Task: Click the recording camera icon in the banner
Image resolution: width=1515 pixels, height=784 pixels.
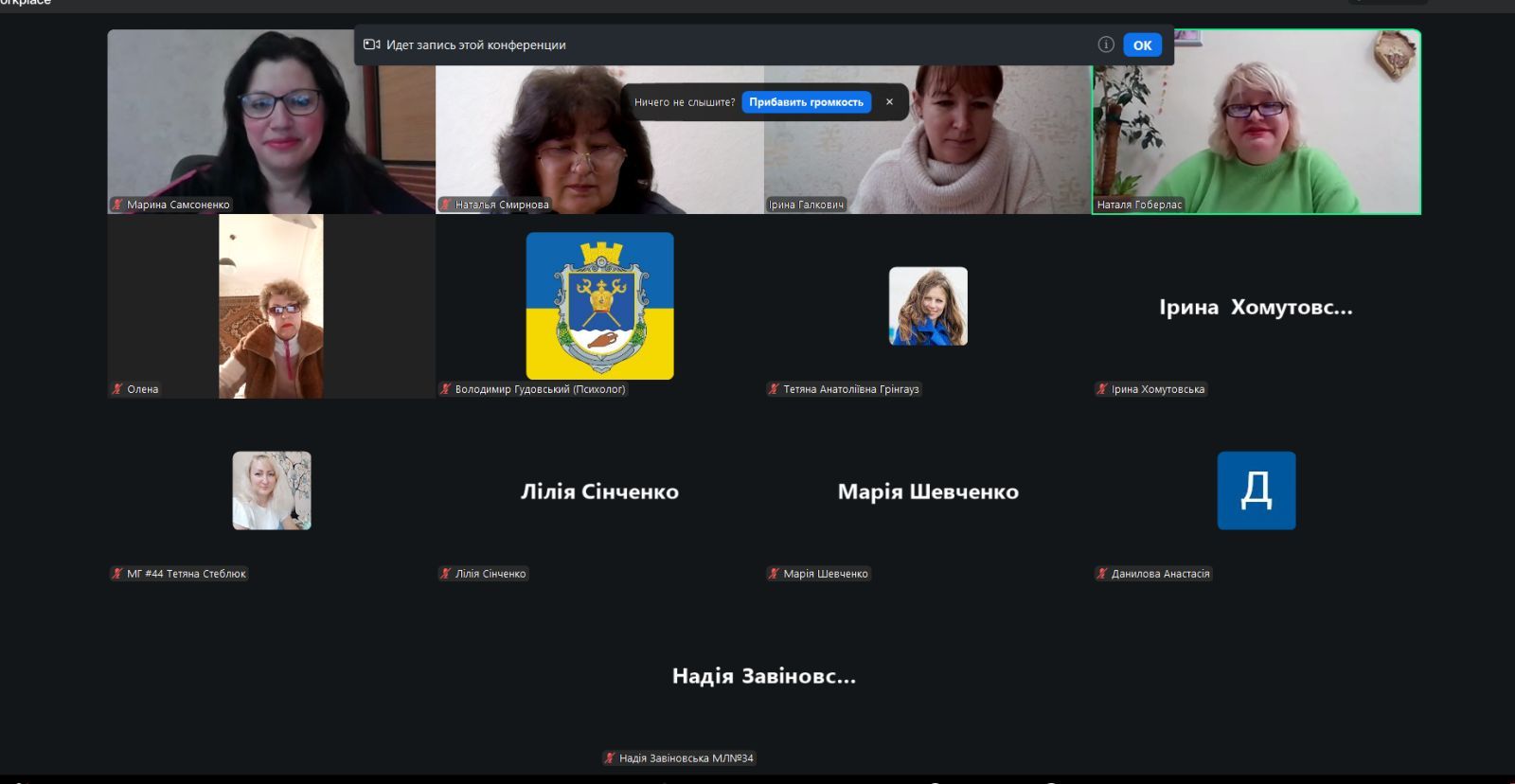Action: (x=372, y=45)
